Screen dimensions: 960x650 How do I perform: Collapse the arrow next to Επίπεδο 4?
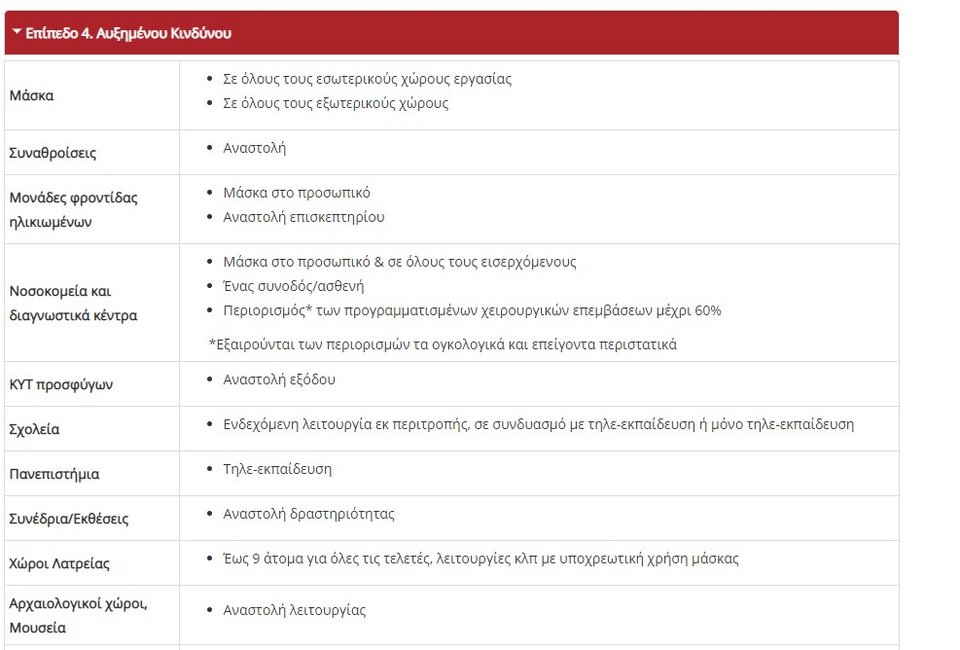(17, 33)
